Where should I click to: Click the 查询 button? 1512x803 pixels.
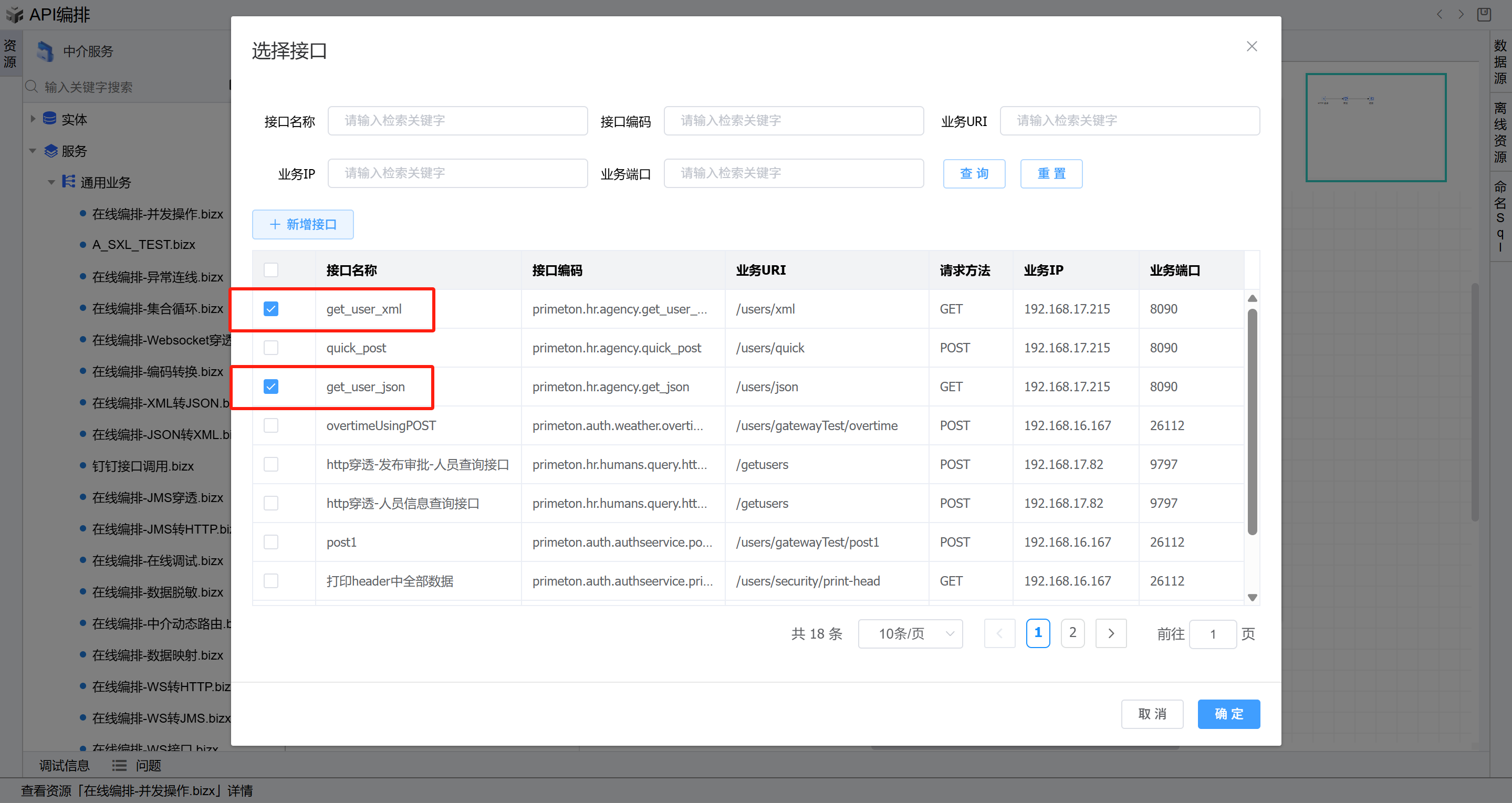click(974, 174)
